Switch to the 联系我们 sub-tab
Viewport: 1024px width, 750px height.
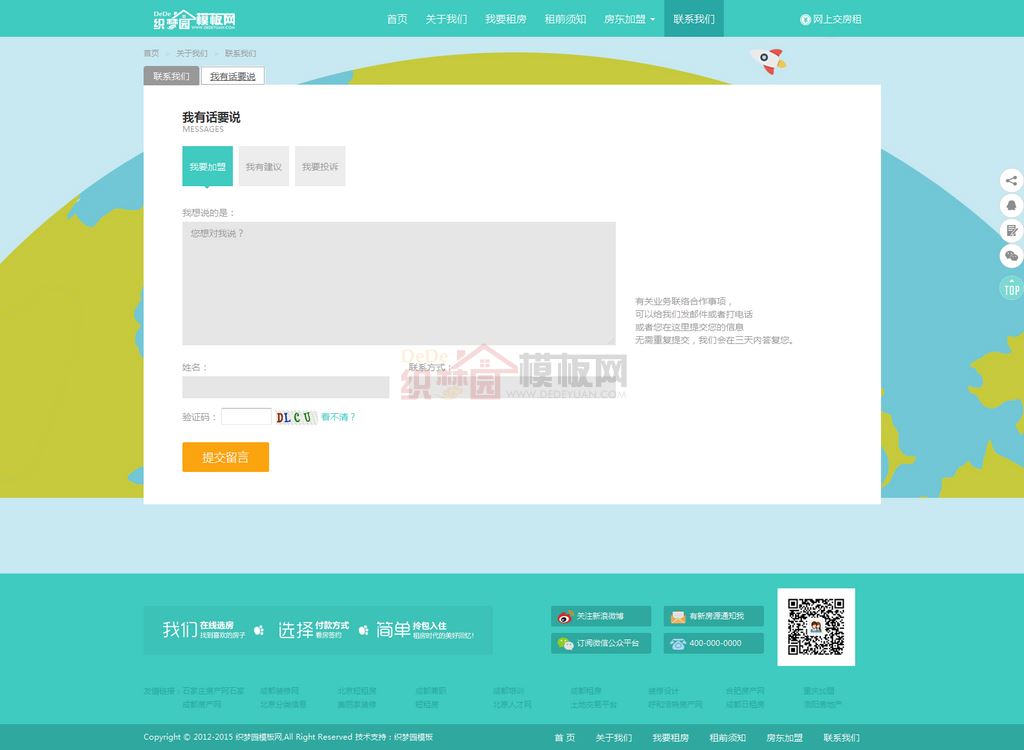[171, 76]
